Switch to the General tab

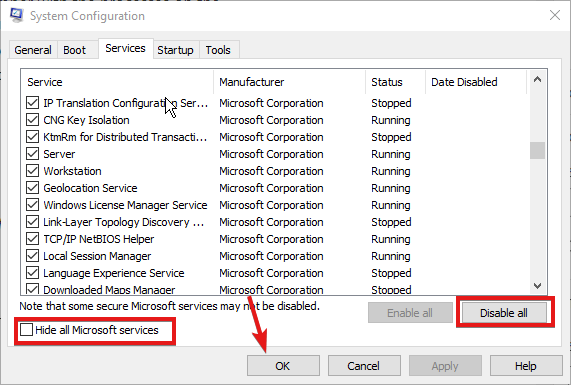point(33,50)
